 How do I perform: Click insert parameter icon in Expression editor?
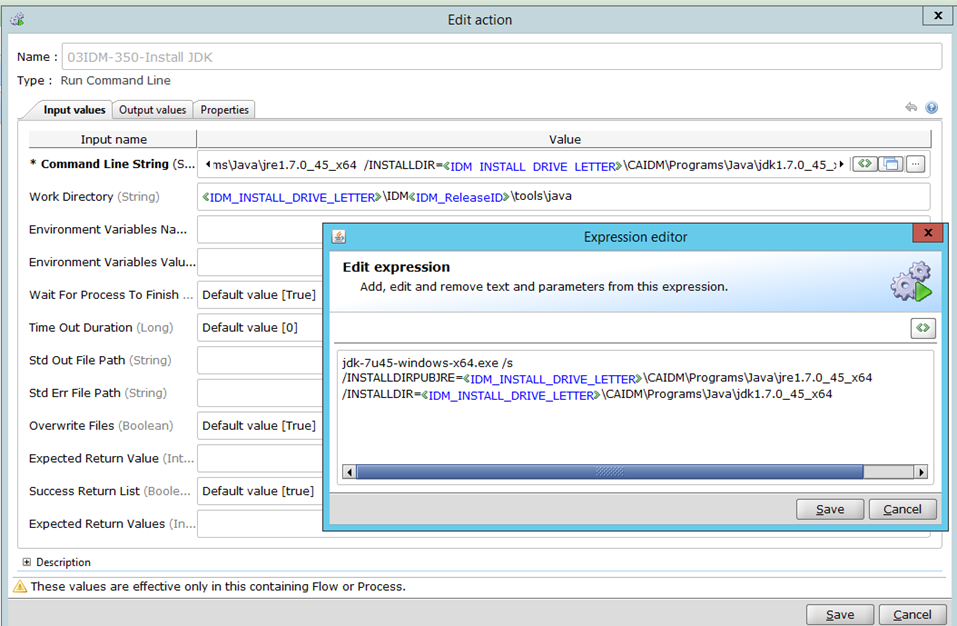pos(922,328)
